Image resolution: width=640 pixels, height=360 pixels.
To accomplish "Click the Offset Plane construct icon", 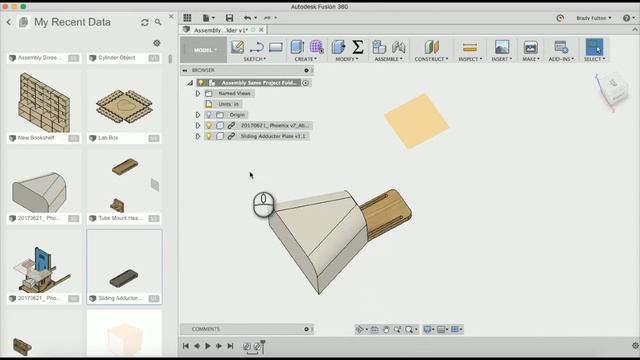I will 431,47.
